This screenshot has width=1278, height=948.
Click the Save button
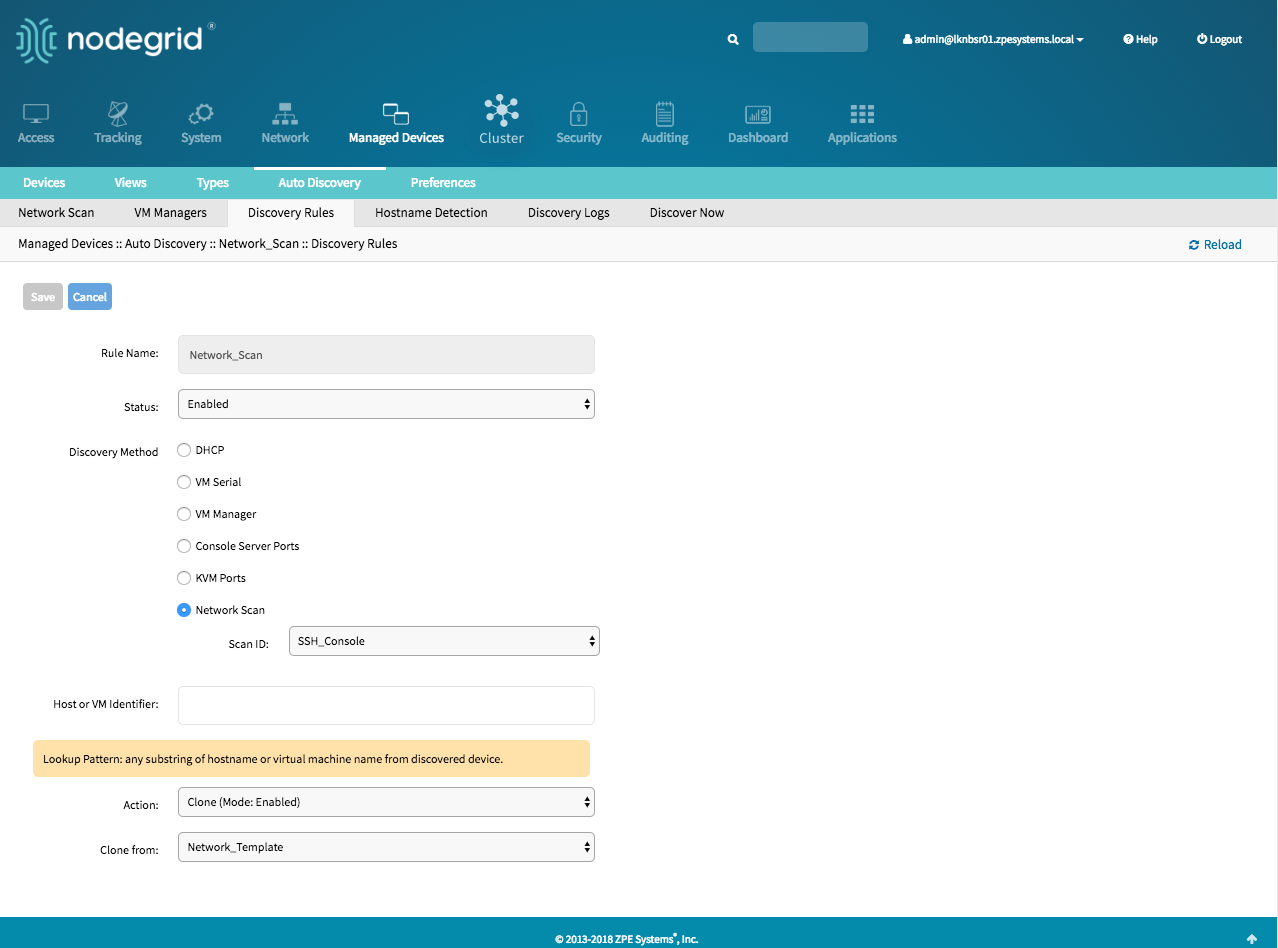click(x=43, y=297)
